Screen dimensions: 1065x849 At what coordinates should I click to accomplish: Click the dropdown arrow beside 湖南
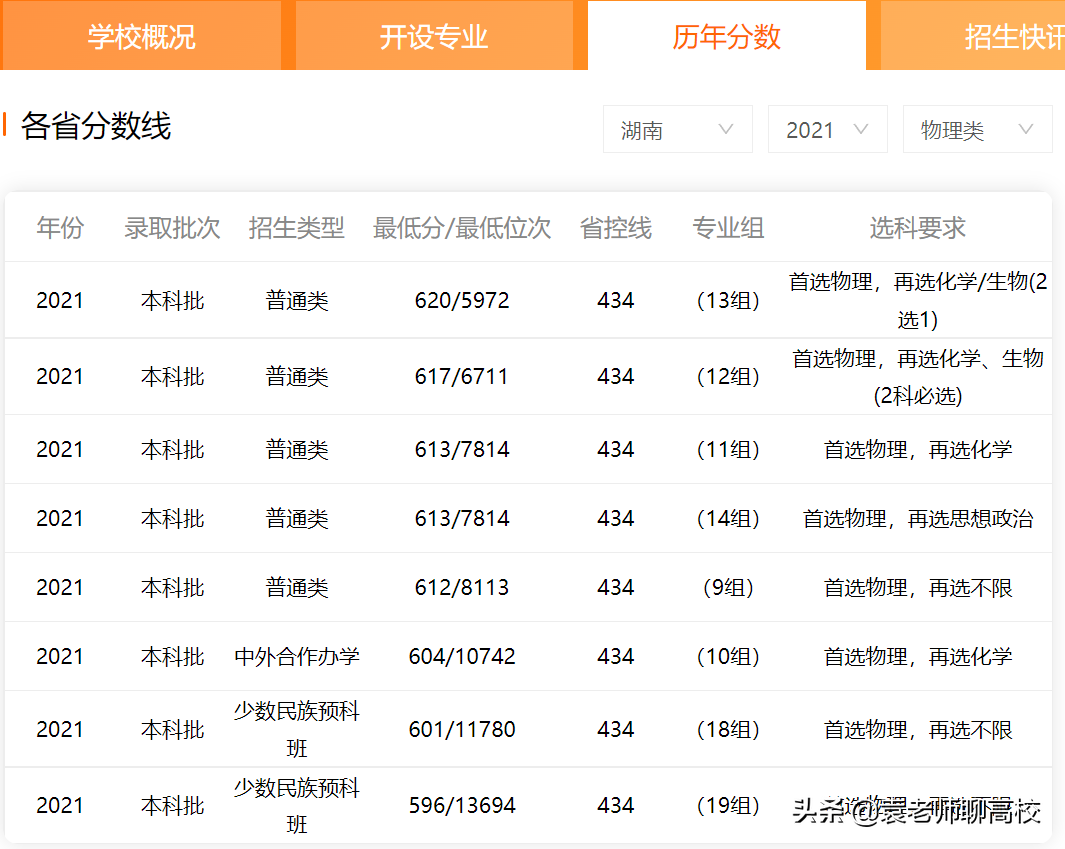(x=727, y=129)
